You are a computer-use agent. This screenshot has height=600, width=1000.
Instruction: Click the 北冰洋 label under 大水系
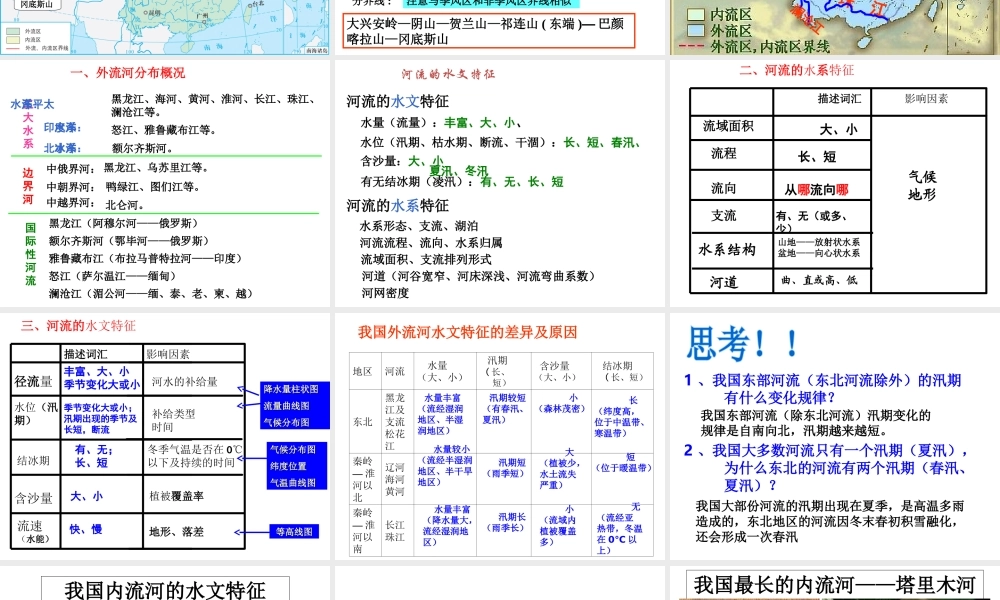pos(62,148)
